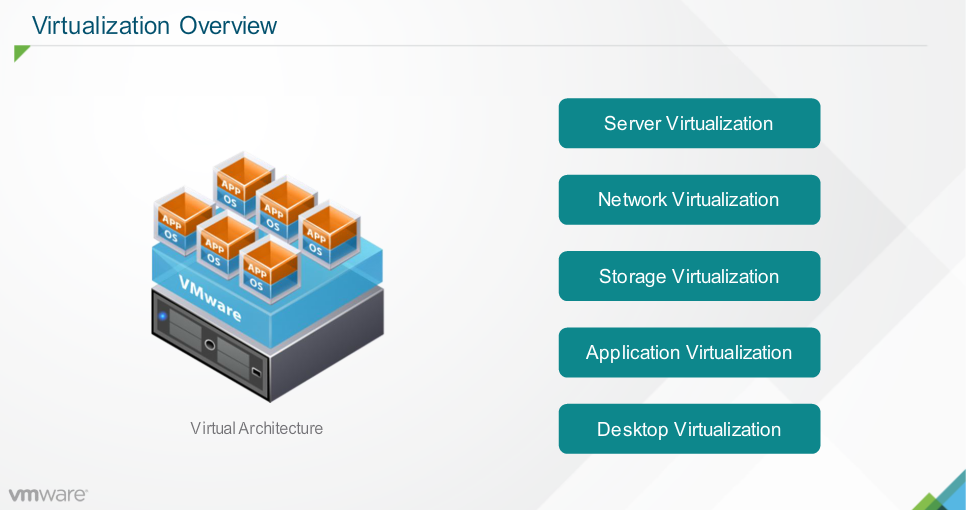The width and height of the screenshot is (966, 510).
Task: Select the front-most APP/OS cube nearest the server
Action: coord(270,267)
